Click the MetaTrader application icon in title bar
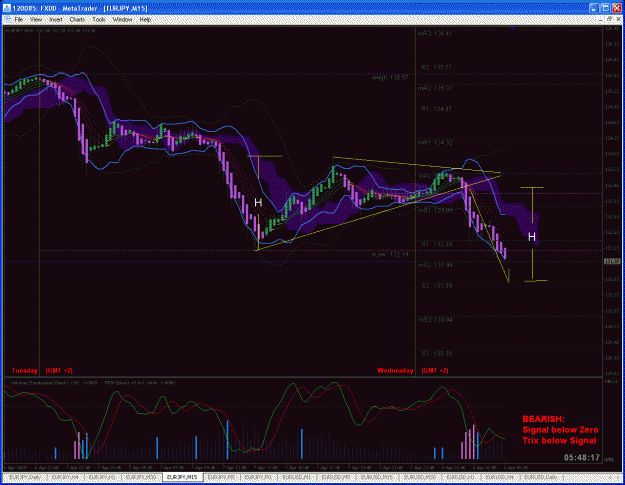This screenshot has width=625, height=485. click(x=7, y=8)
